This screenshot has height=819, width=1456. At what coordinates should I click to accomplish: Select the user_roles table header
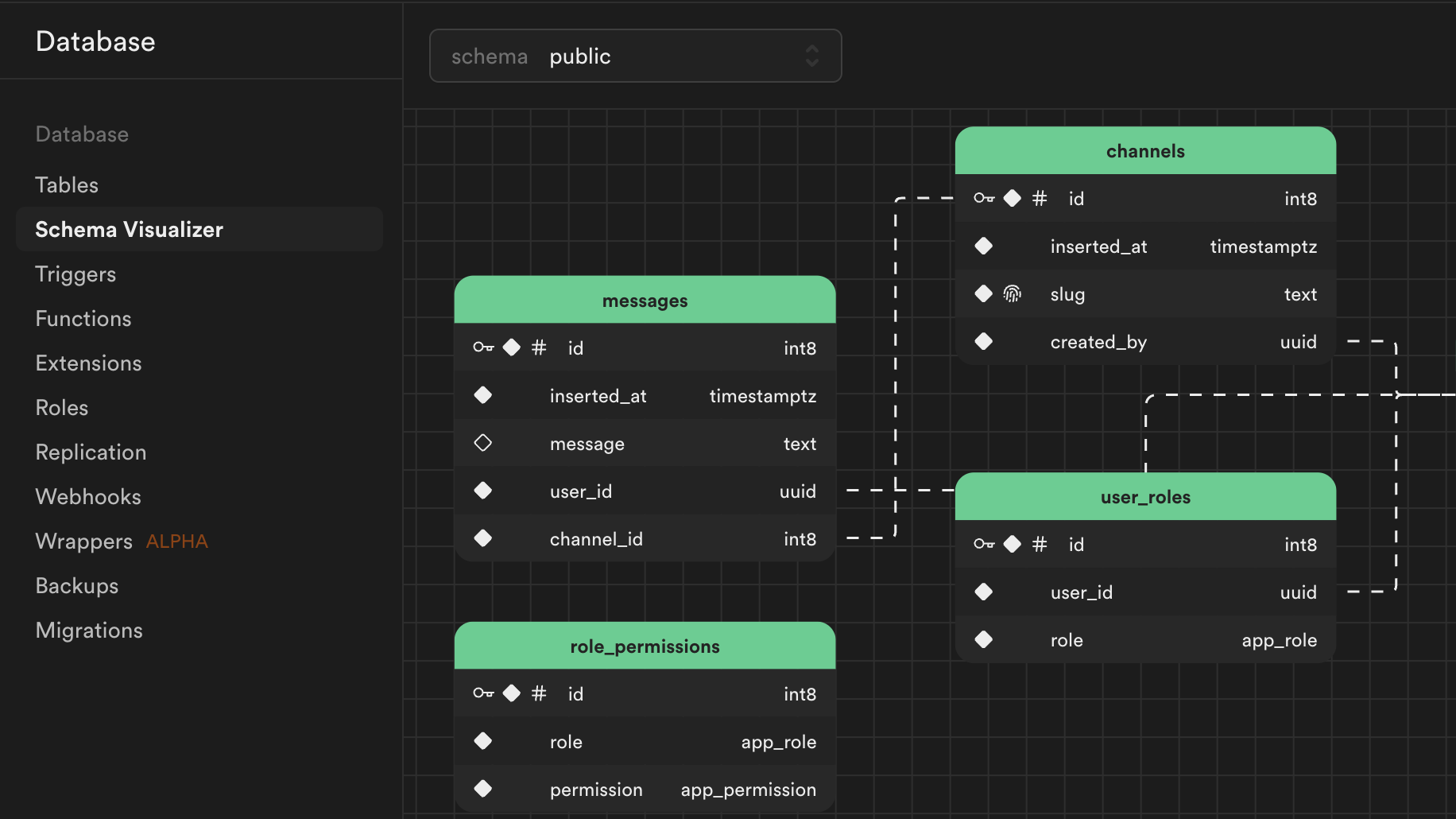click(1145, 496)
